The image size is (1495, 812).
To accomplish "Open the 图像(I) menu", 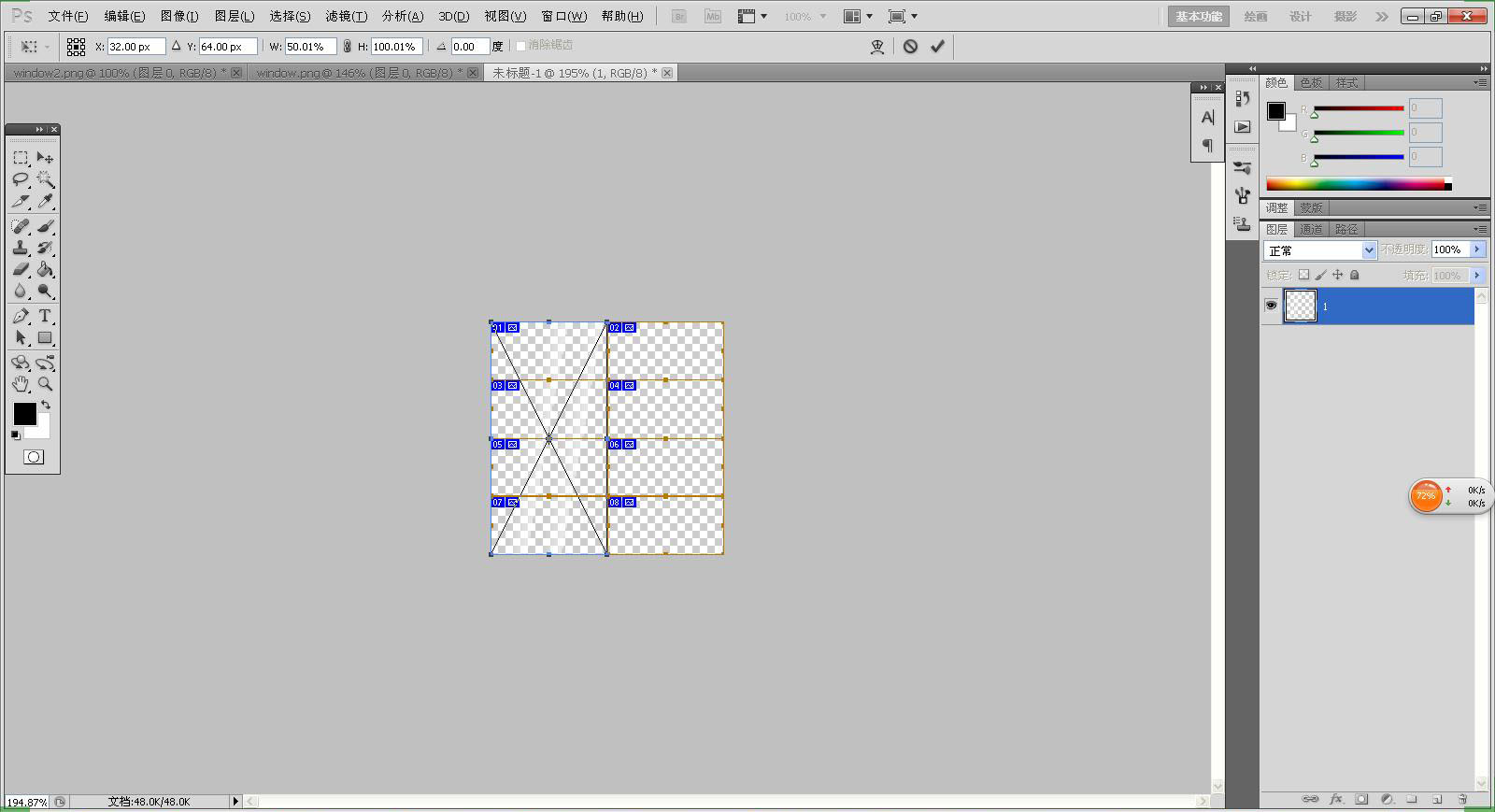I will pyautogui.click(x=179, y=16).
